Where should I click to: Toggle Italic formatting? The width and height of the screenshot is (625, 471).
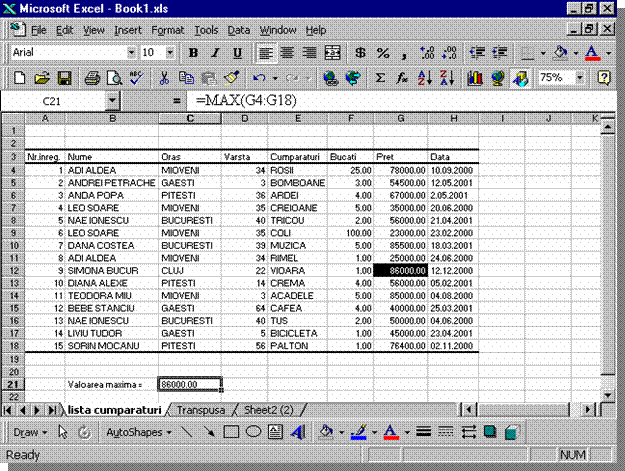click(x=215, y=52)
